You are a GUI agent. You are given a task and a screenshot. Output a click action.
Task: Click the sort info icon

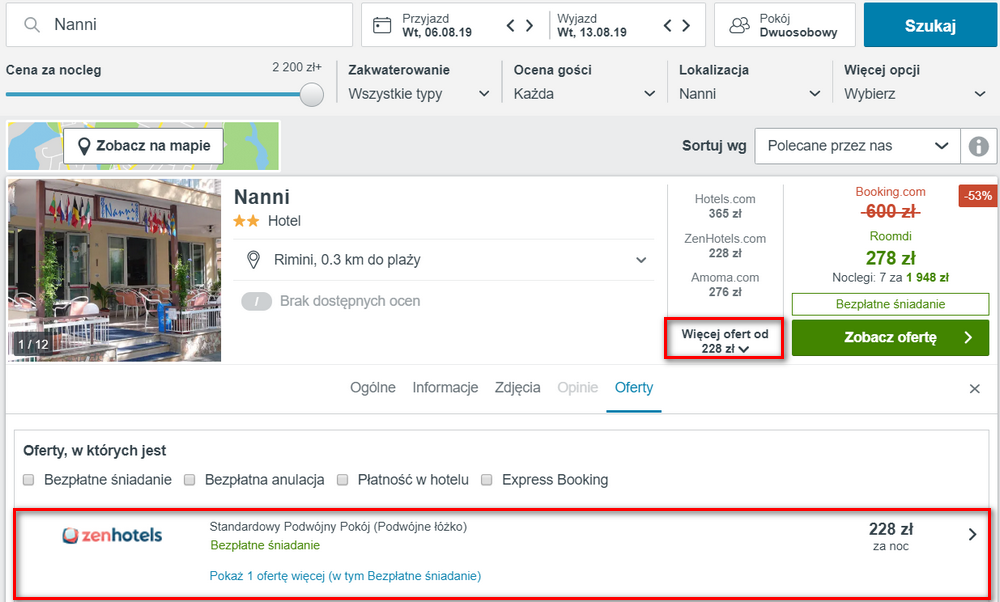[978, 146]
